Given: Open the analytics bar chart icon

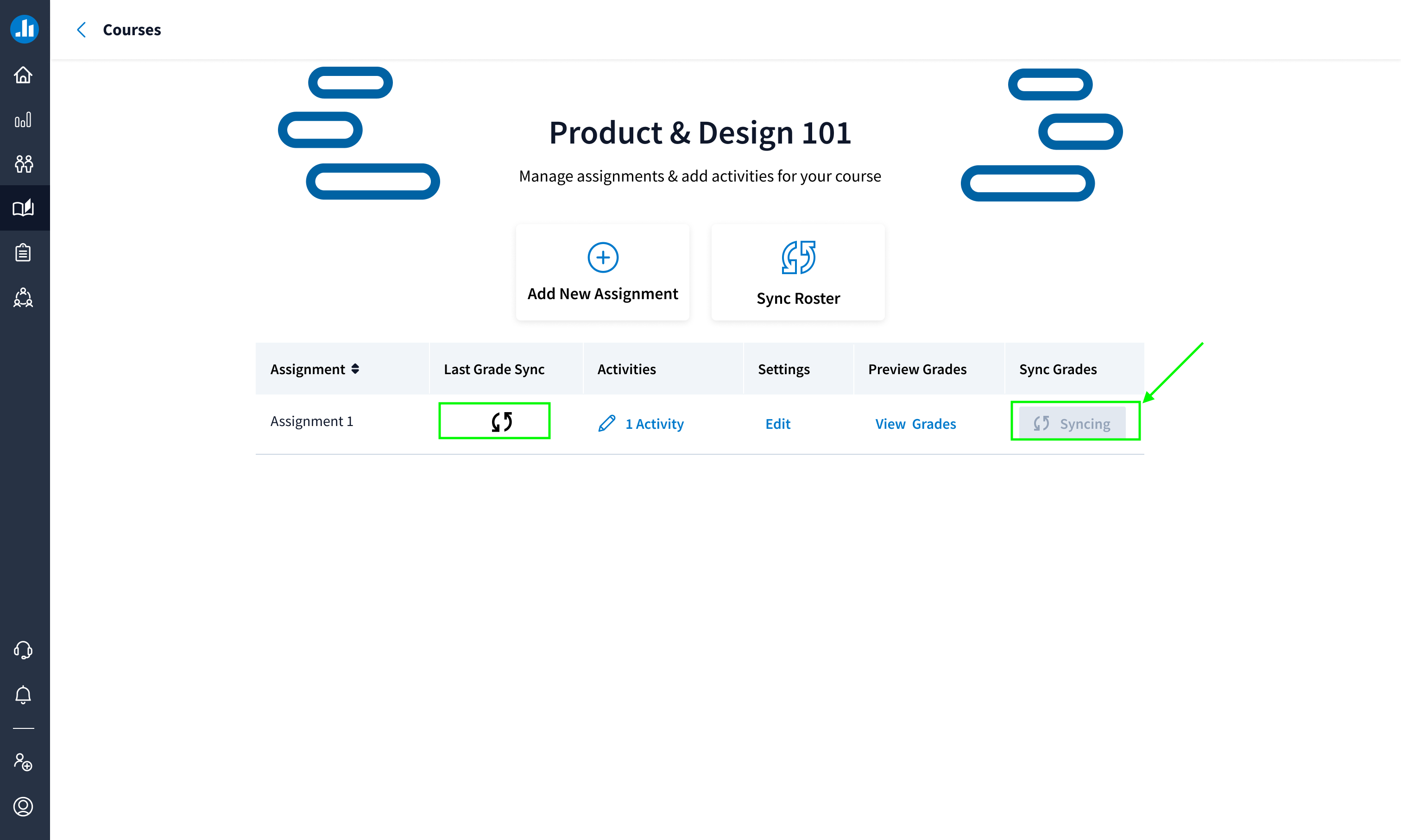Looking at the screenshot, I should pyautogui.click(x=23, y=119).
